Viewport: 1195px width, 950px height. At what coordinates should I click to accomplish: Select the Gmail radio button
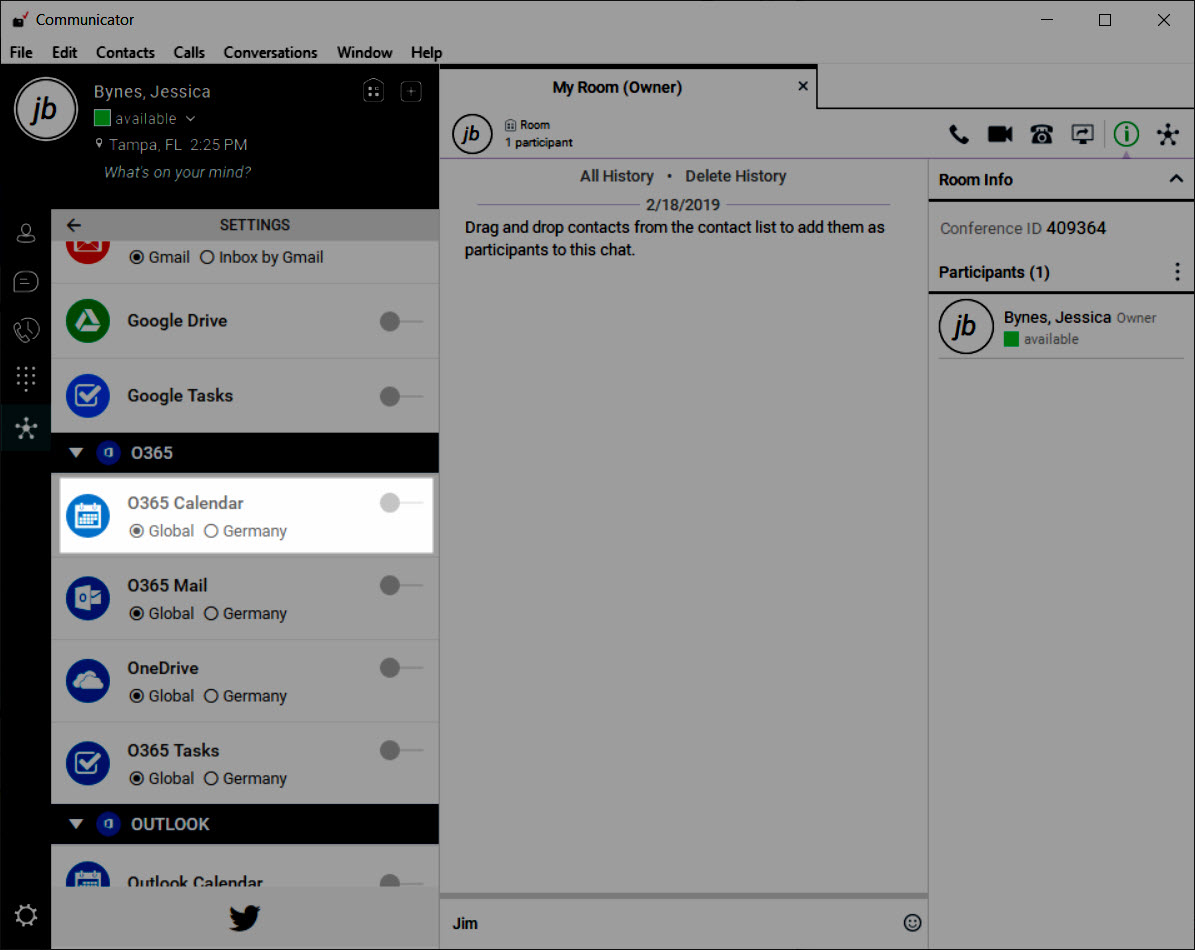tap(136, 257)
